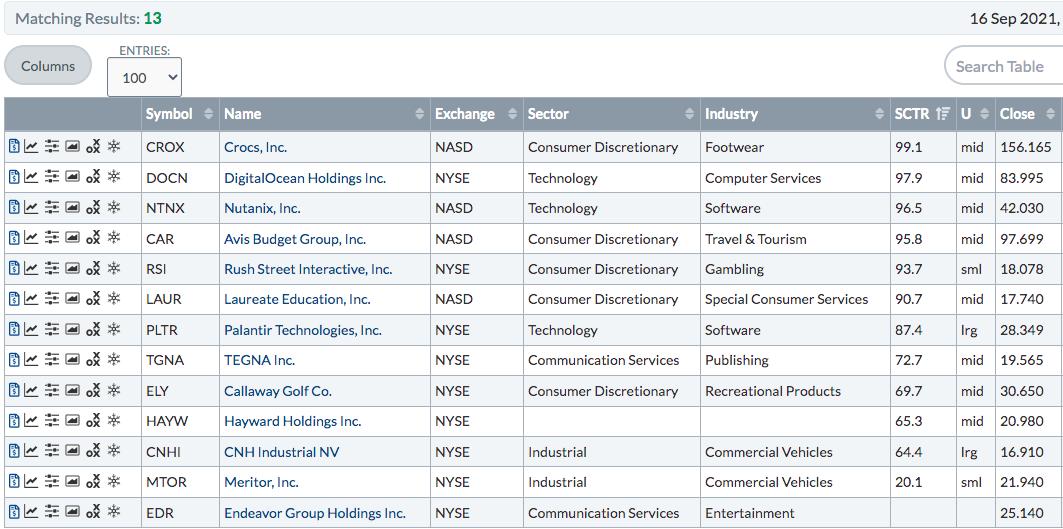This screenshot has height=529, width=1063.
Task: Open GalleryView image icon for CAR row
Action: pos(73,239)
